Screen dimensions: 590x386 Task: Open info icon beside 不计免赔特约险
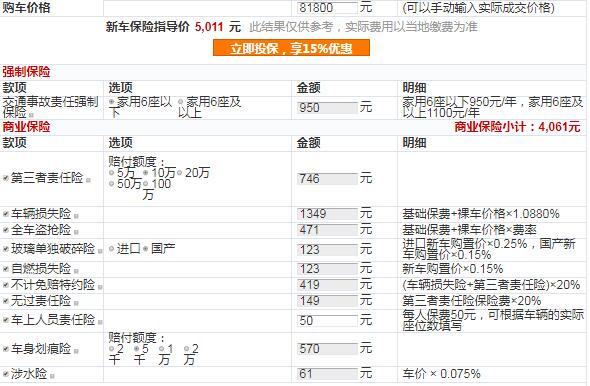[x=100, y=287]
